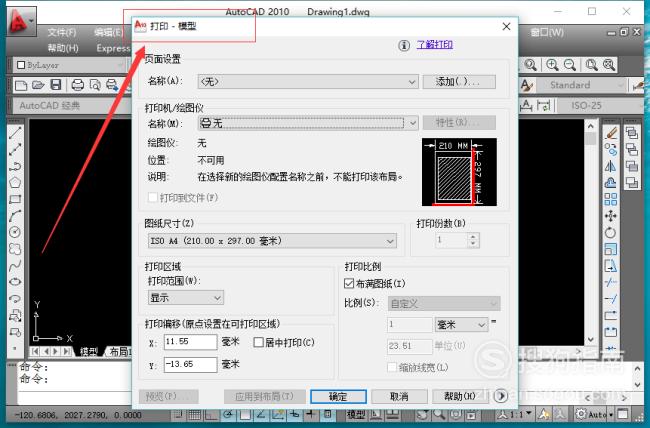Select the Array tool
Image resolution: width=650 pixels, height=428 pixels.
tap(611, 199)
